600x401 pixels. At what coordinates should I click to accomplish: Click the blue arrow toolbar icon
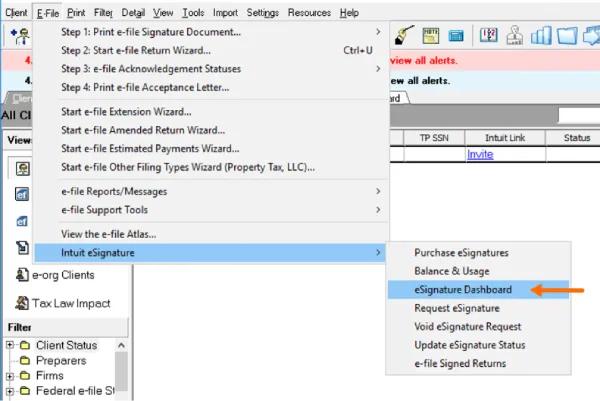(x=592, y=35)
